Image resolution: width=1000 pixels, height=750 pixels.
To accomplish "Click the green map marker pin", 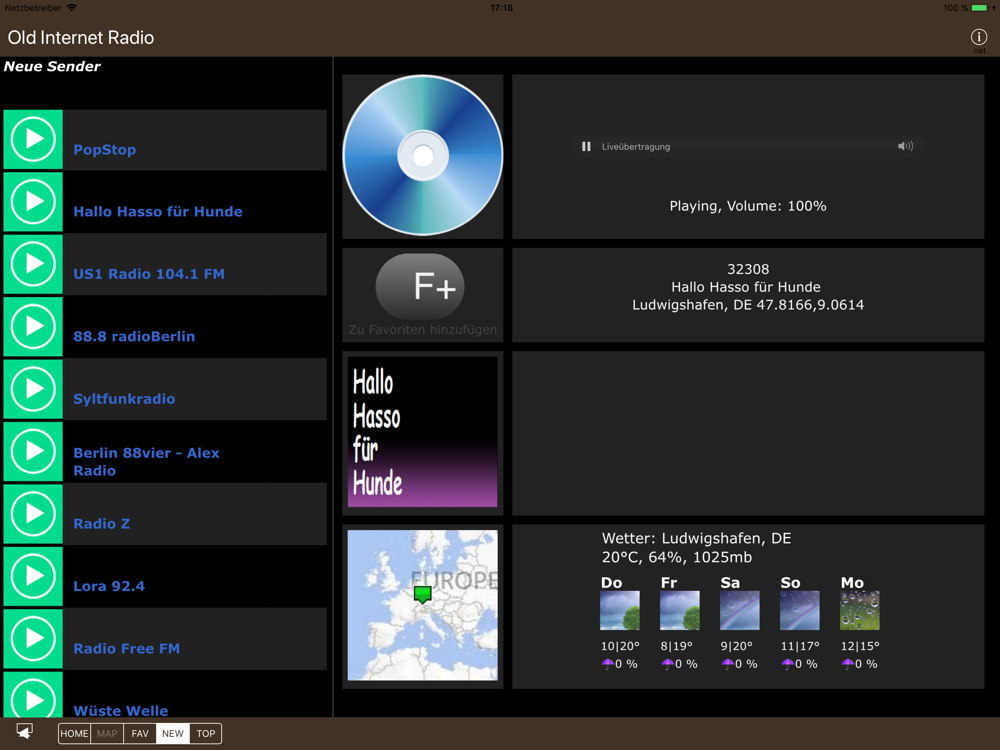I will tap(422, 594).
